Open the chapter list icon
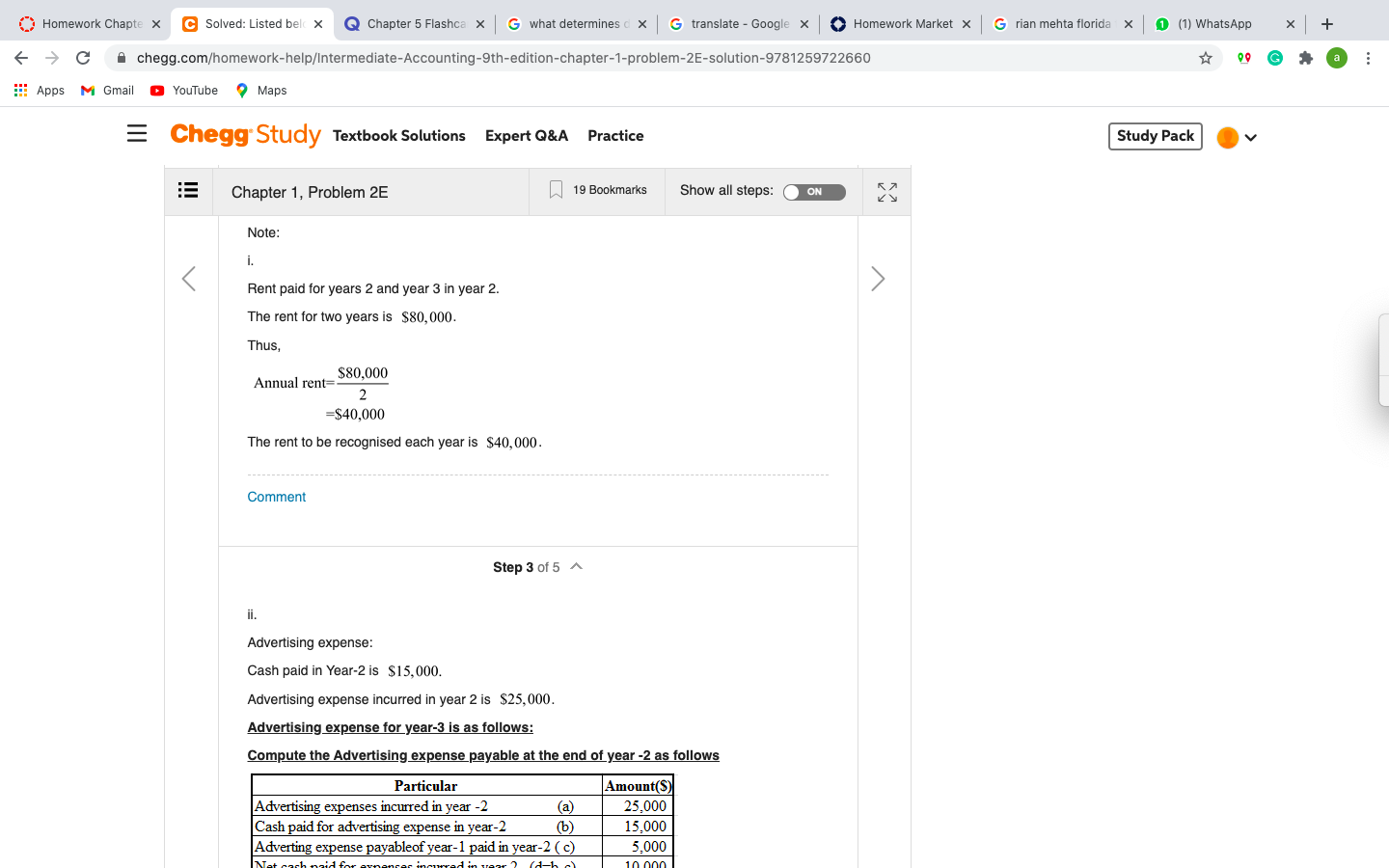 coord(188,190)
